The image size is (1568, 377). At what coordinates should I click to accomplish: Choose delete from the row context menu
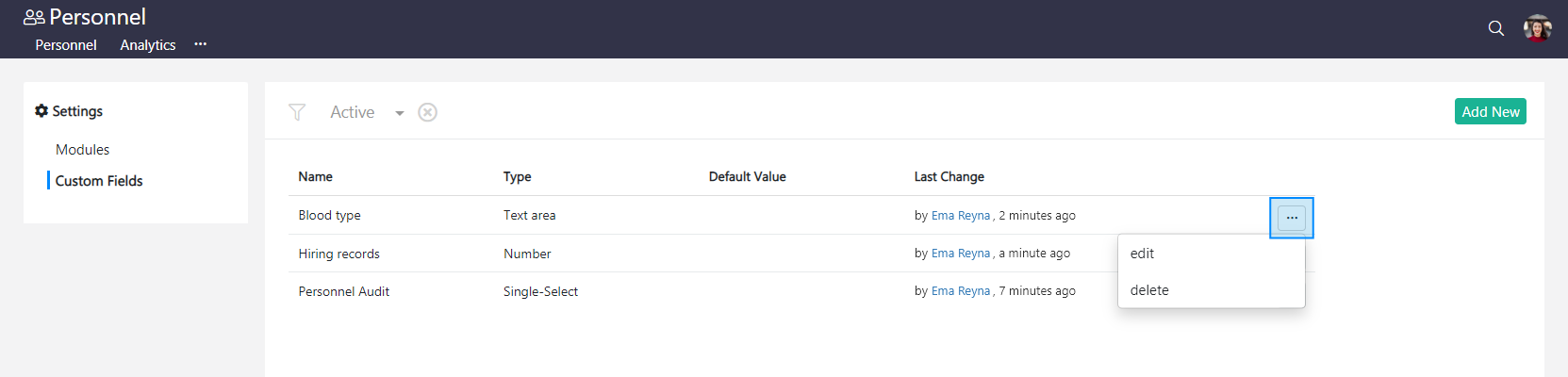point(1149,290)
